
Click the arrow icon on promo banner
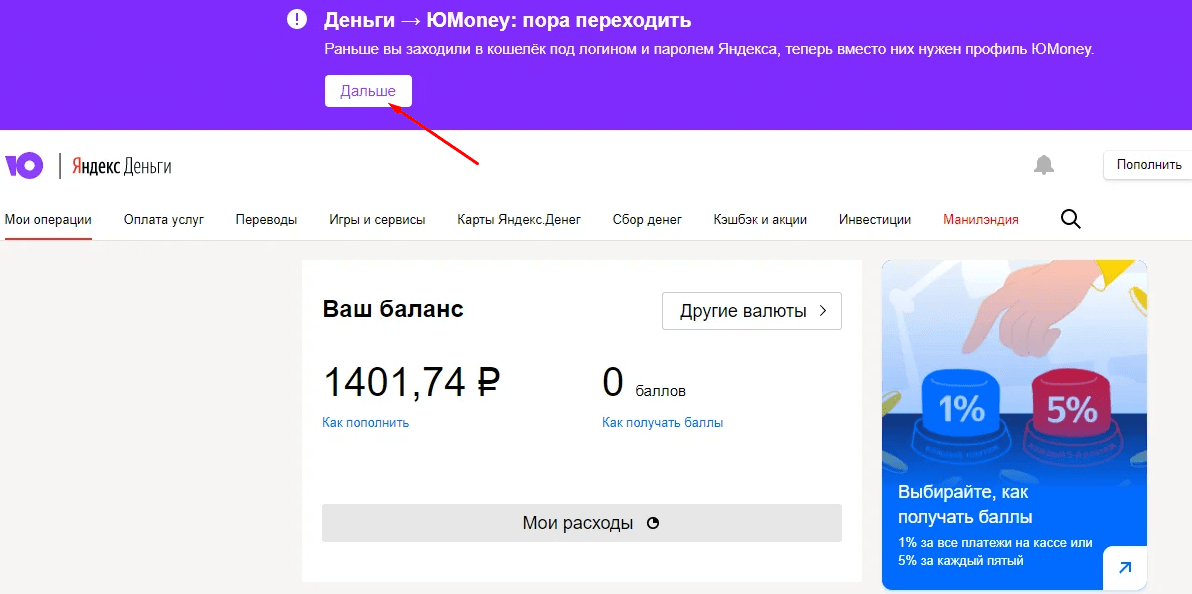[1124, 568]
